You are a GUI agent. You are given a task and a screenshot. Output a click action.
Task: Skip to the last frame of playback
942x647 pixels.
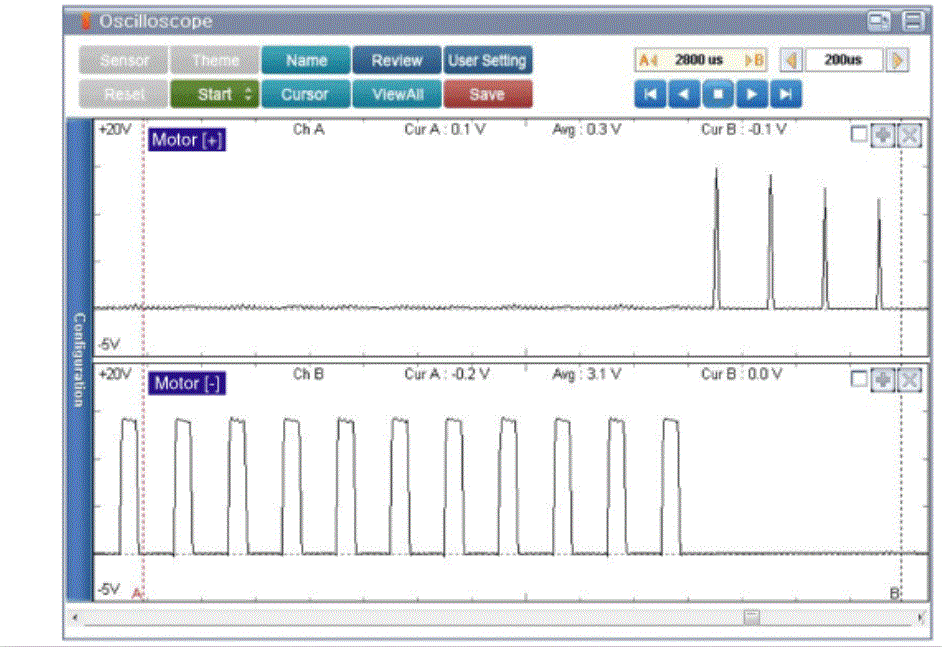pyautogui.click(x=787, y=94)
